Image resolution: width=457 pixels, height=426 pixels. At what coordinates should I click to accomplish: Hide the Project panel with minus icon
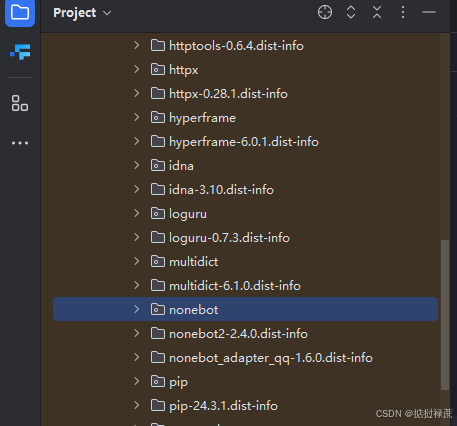429,12
